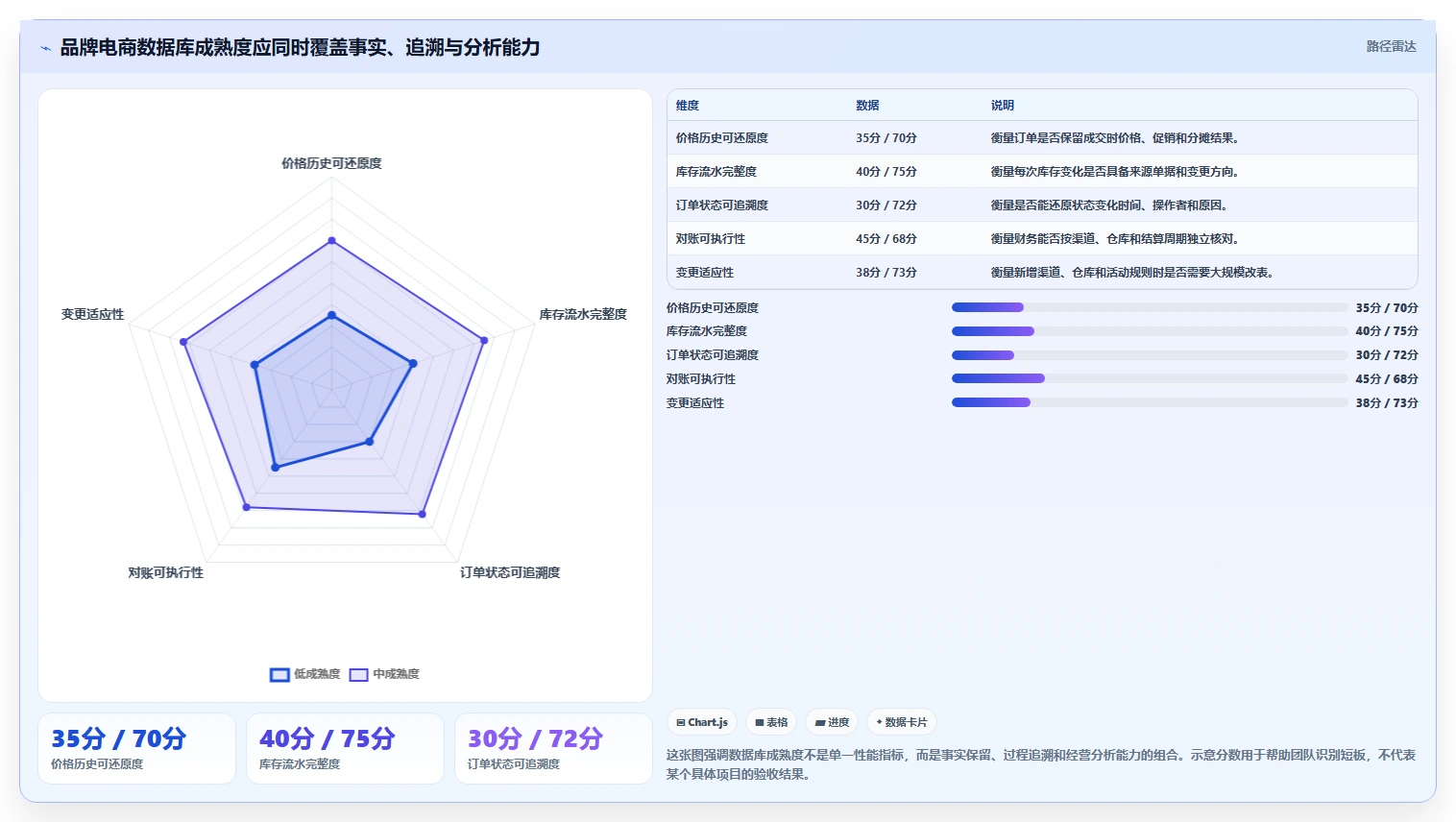Click the 库存流水完整度 progress bar
The height and width of the screenshot is (822, 1456).
[x=1150, y=331]
